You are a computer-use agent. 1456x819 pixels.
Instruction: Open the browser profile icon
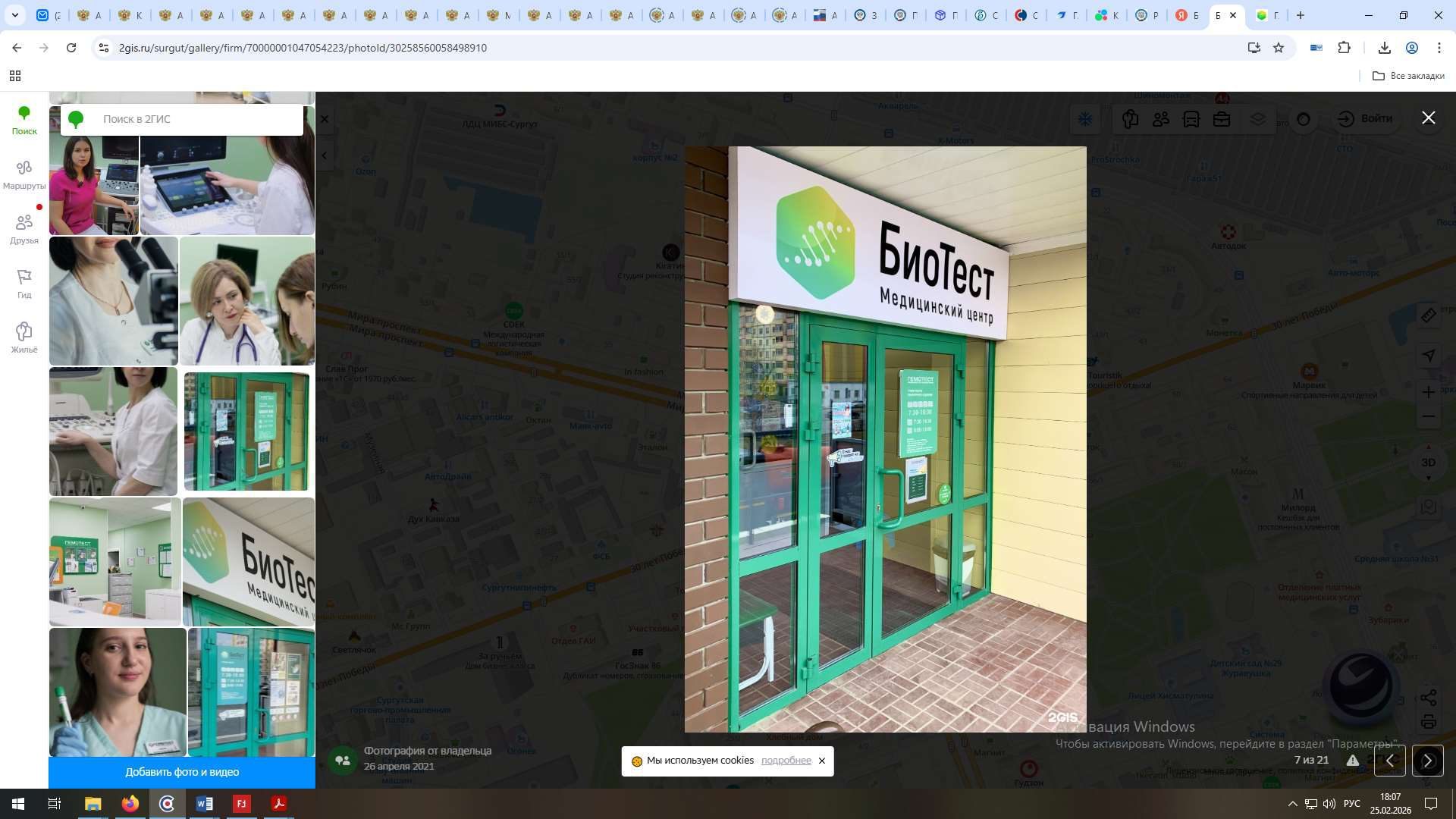coord(1412,48)
